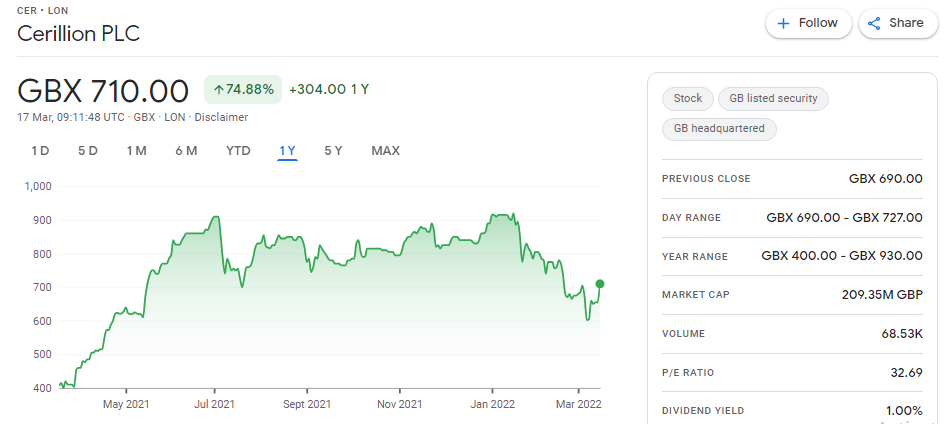The height and width of the screenshot is (424, 945).
Task: Click the MARKET CAP label
Action: coord(695,295)
